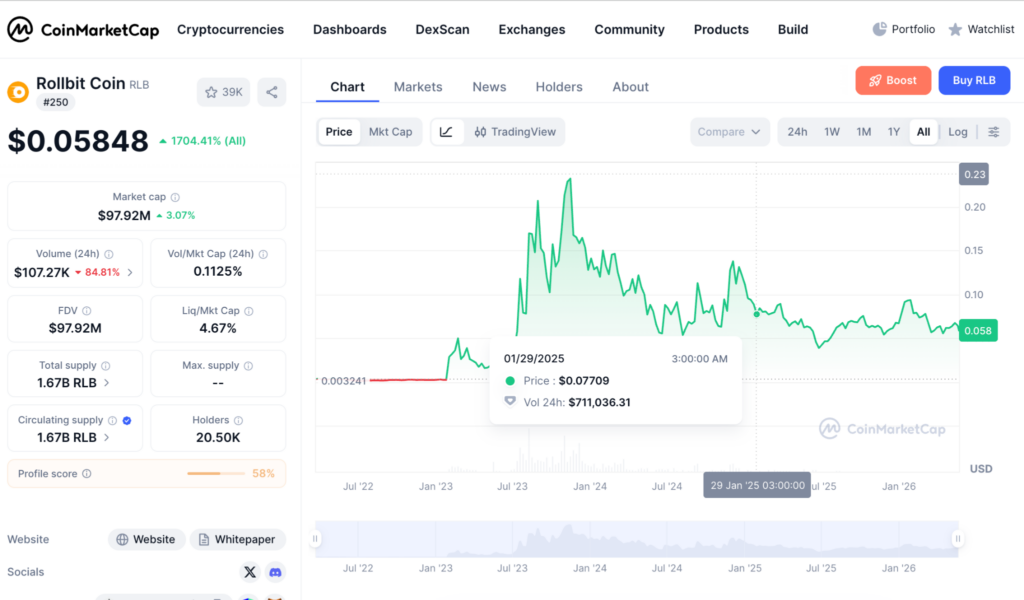Click Total supply info icon
The image size is (1024, 600).
[x=106, y=366]
